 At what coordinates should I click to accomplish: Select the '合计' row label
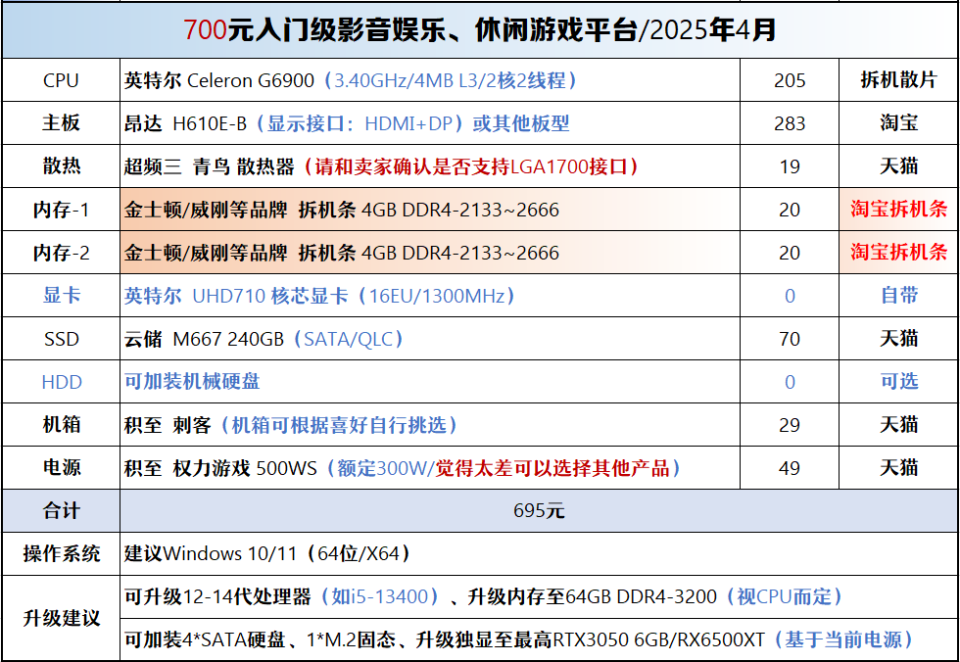click(61, 511)
